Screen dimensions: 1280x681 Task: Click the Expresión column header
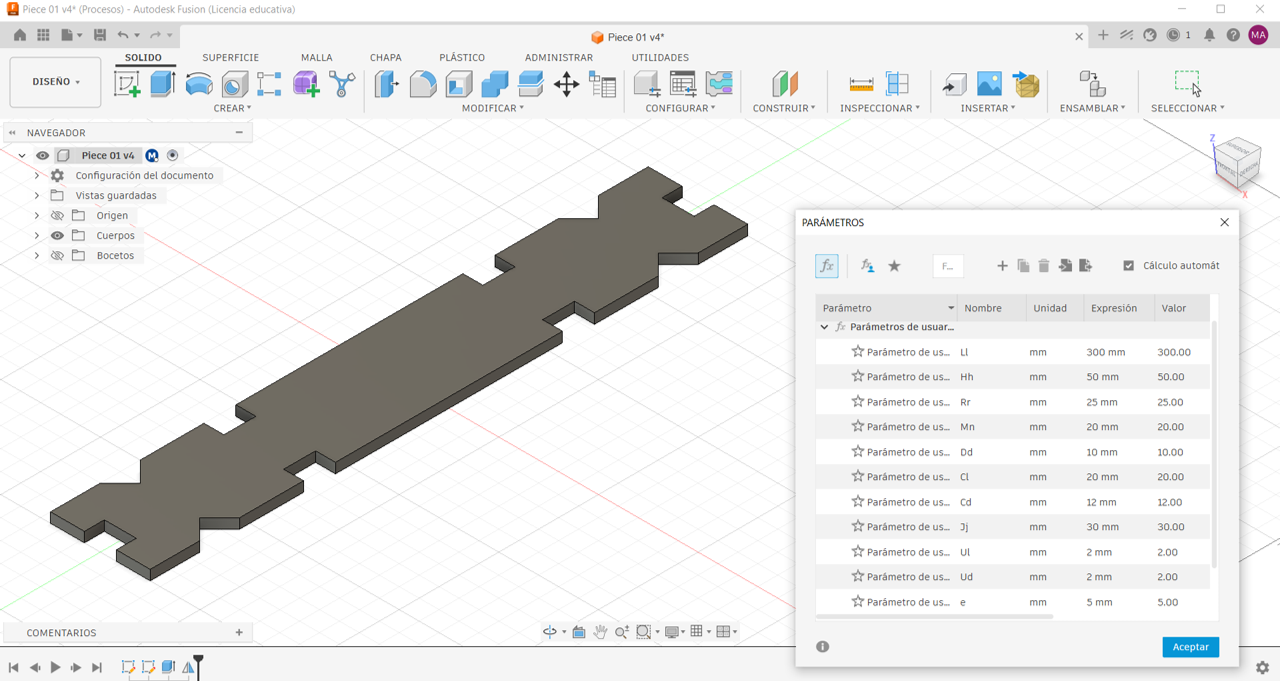click(x=1119, y=308)
